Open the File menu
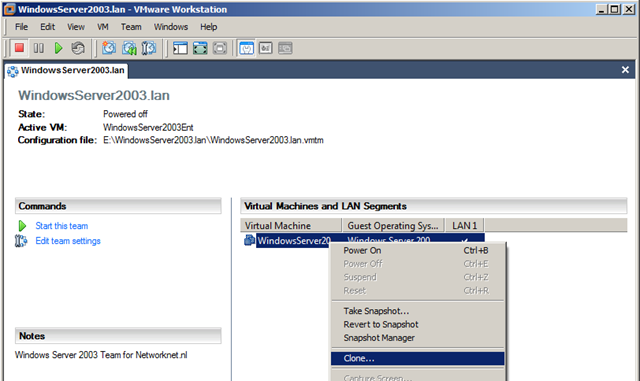 (x=21, y=27)
